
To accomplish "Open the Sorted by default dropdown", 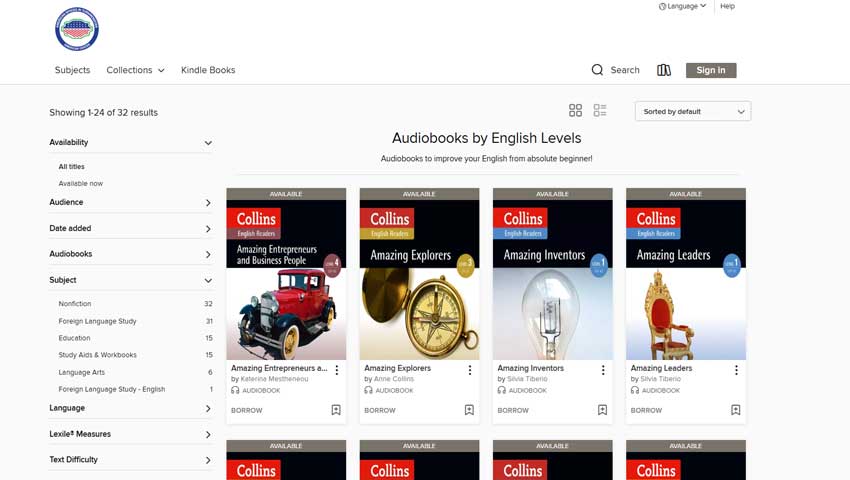I will (x=693, y=111).
